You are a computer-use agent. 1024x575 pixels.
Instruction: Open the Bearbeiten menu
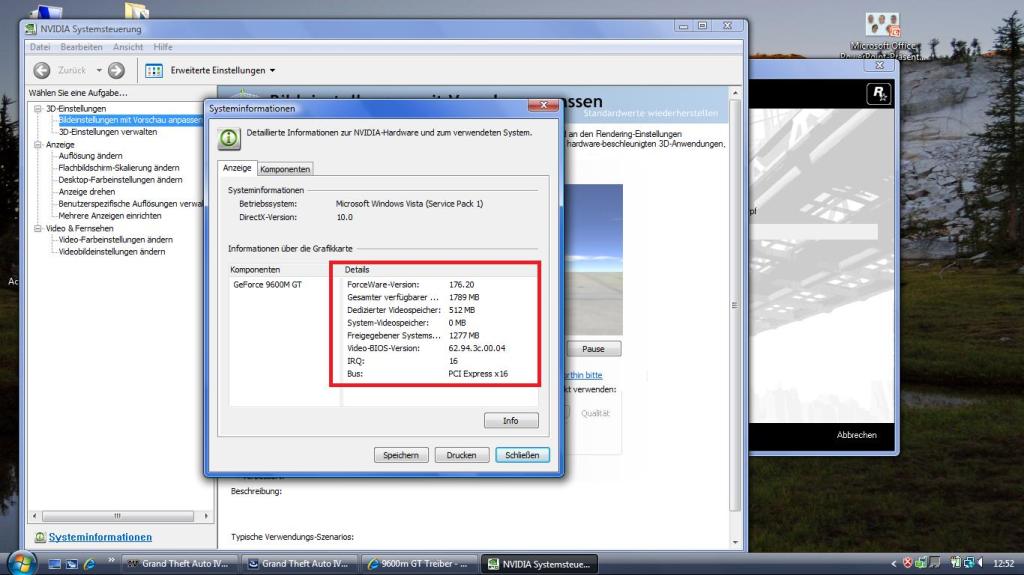(81, 47)
